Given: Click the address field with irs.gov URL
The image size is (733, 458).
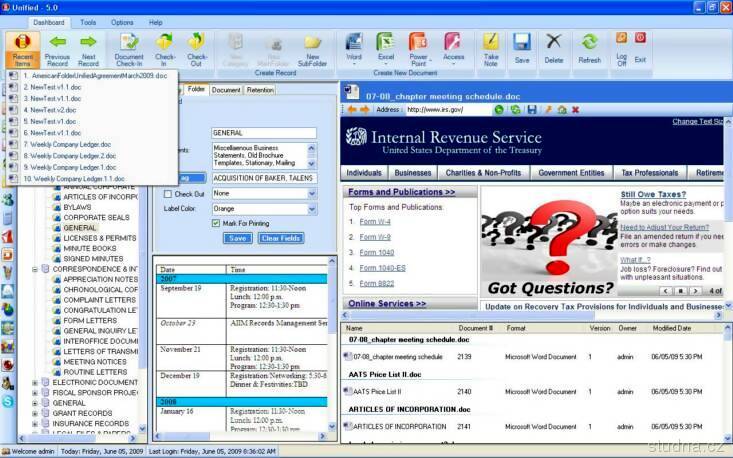Looking at the screenshot, I should (x=448, y=110).
